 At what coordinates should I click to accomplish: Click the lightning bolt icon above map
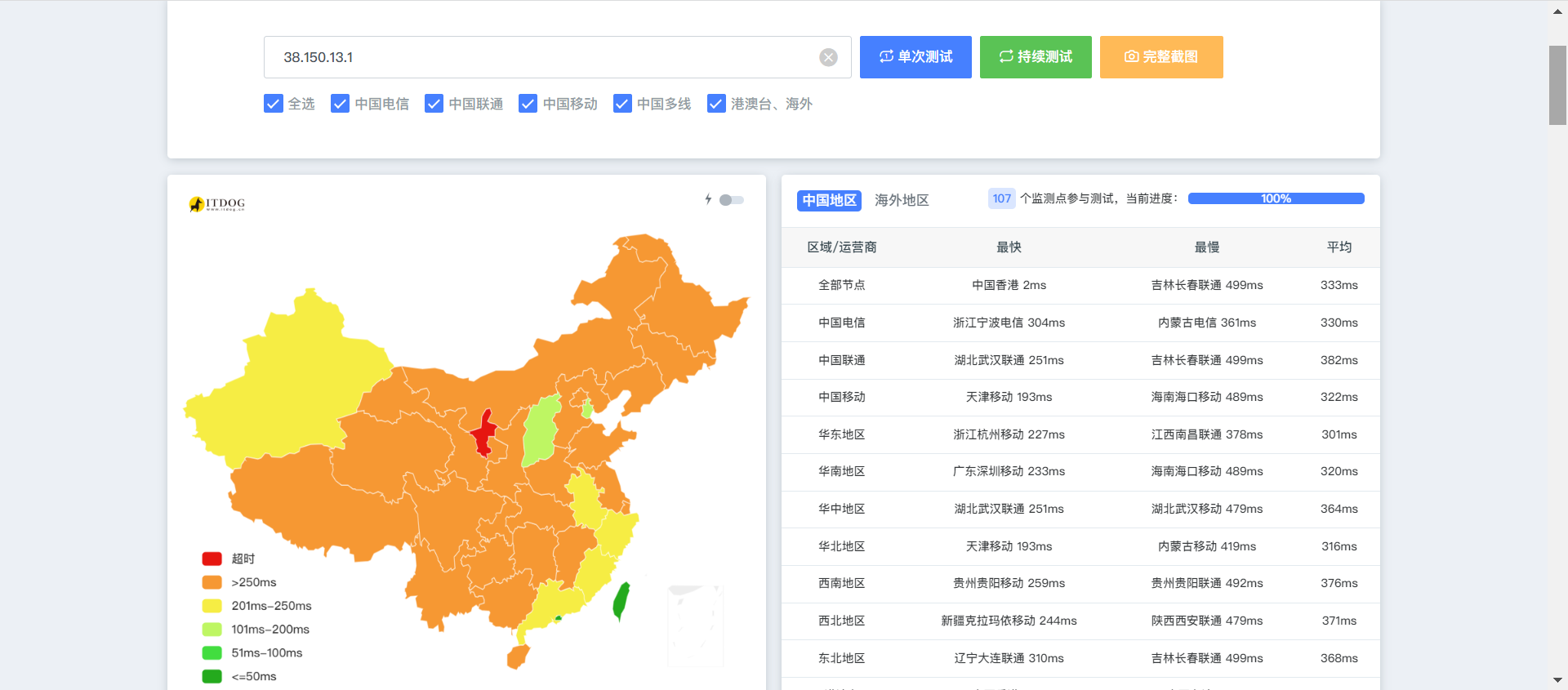pos(708,199)
